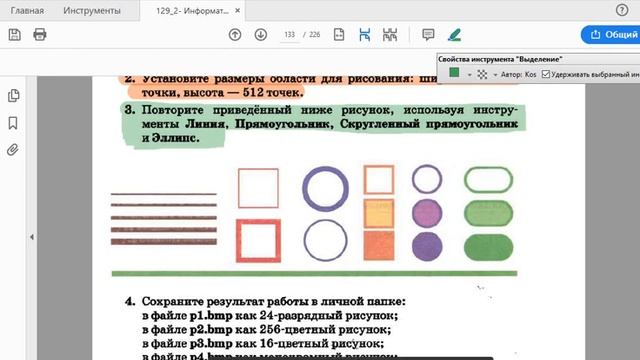The width and height of the screenshot is (640, 360).
Task: Open the page thumbnails sidebar panel
Action: [13, 96]
